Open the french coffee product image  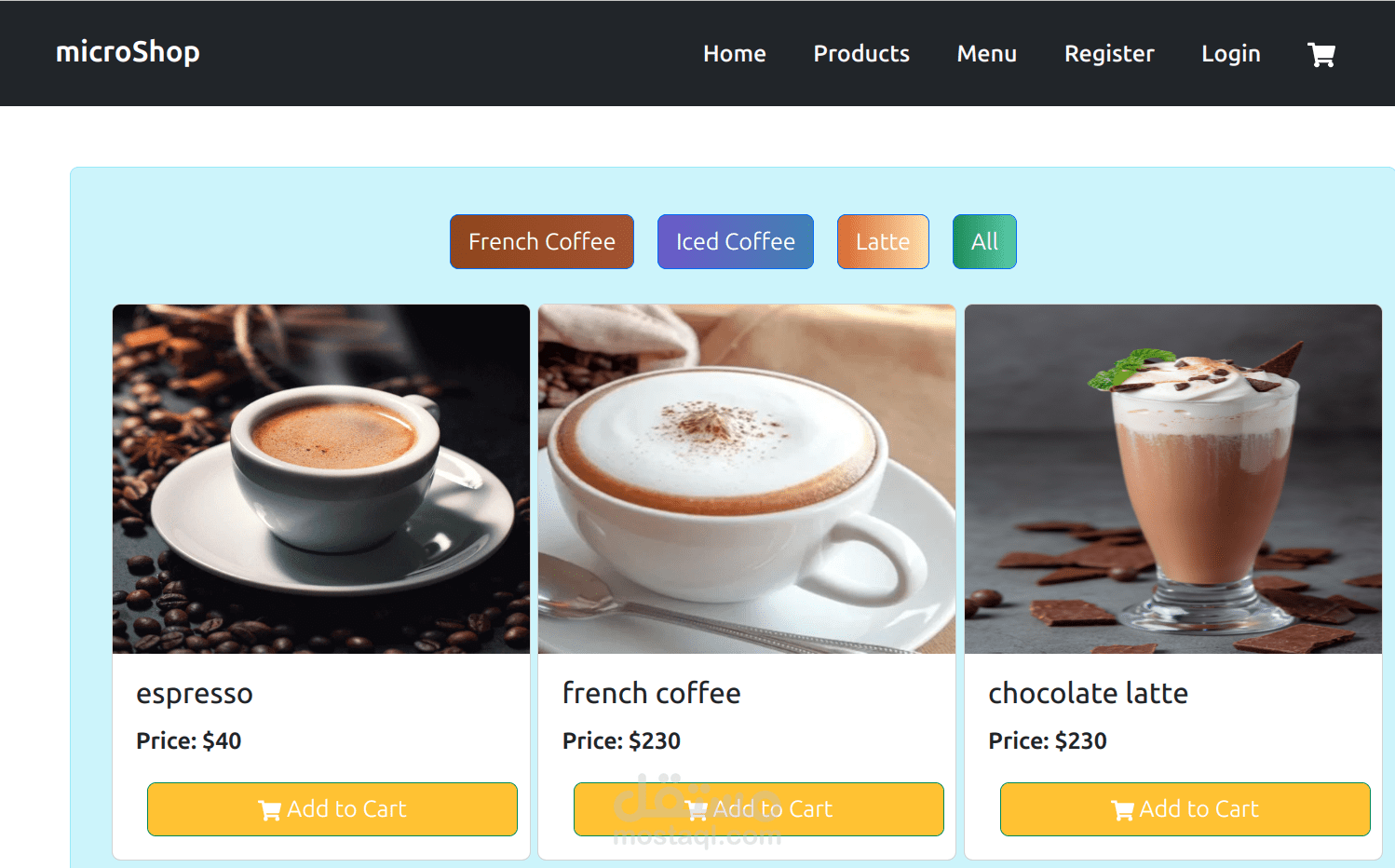coord(747,479)
